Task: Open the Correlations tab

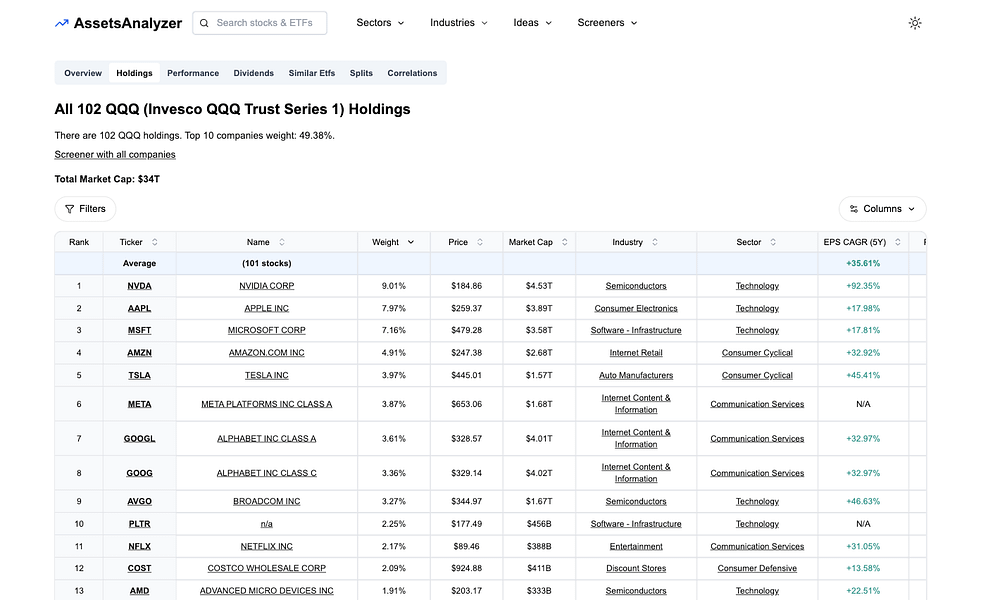Action: coord(412,72)
